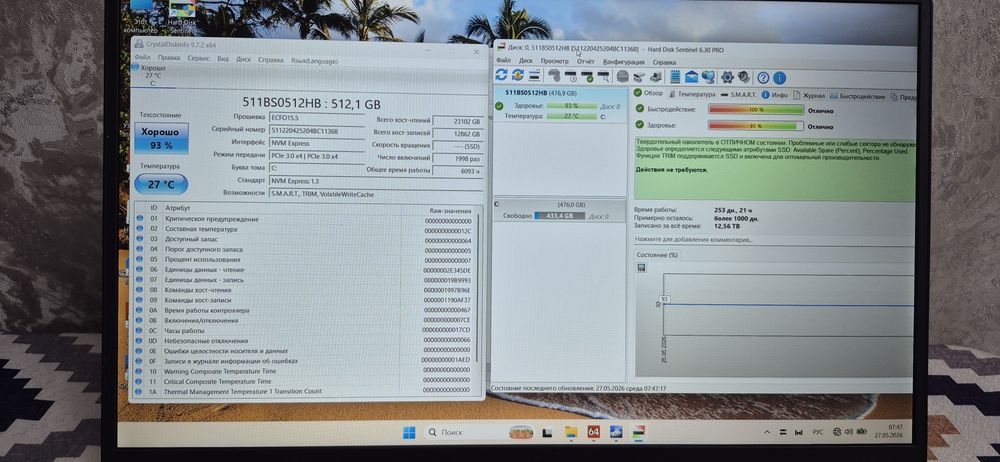Select the 05 Процент использования attribute row

pyautogui.click(x=305, y=260)
